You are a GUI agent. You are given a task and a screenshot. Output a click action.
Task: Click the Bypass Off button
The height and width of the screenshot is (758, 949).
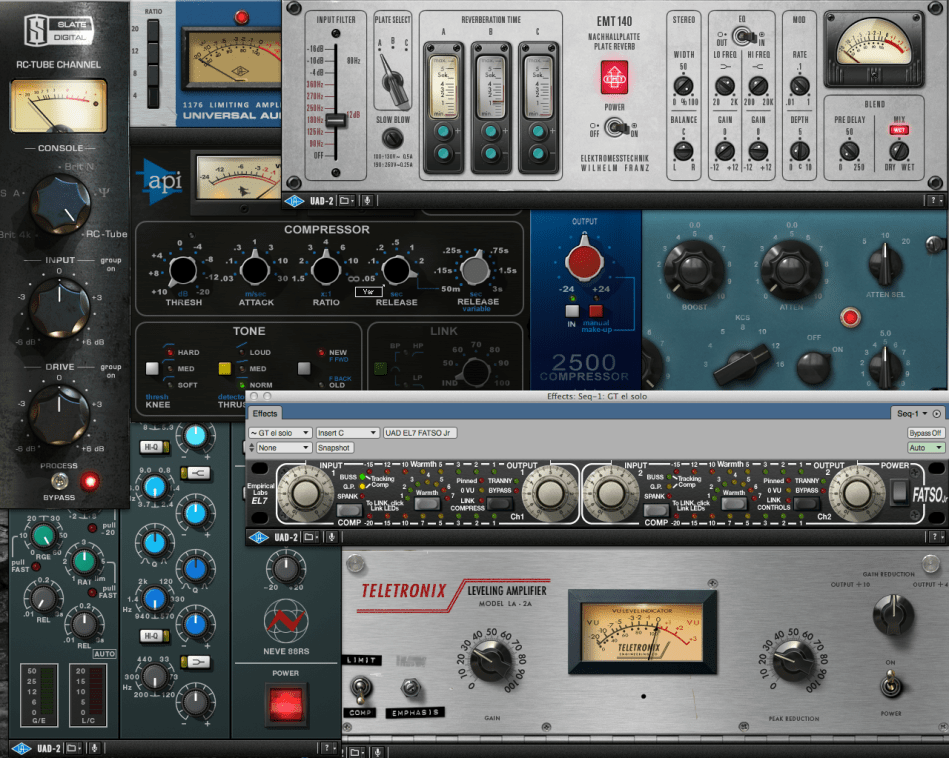[925, 433]
